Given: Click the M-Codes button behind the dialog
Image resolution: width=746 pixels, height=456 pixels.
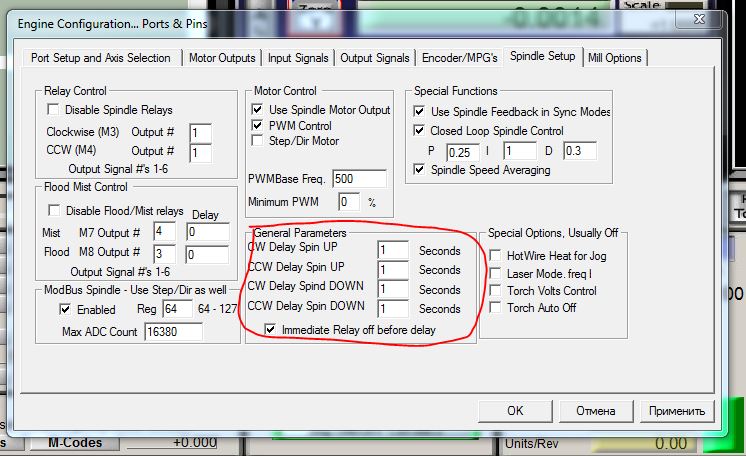Looking at the screenshot, I should (75, 443).
